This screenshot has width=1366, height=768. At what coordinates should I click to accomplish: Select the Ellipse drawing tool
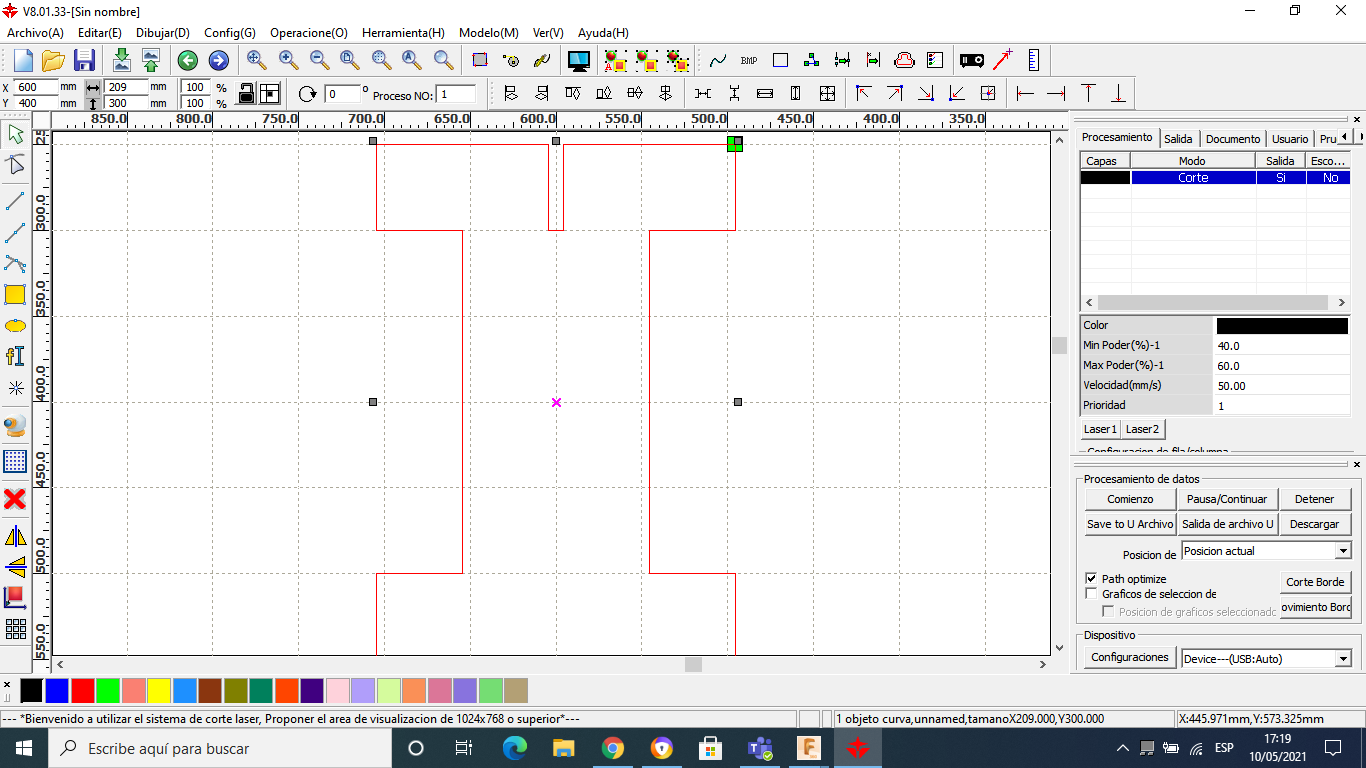(x=15, y=326)
